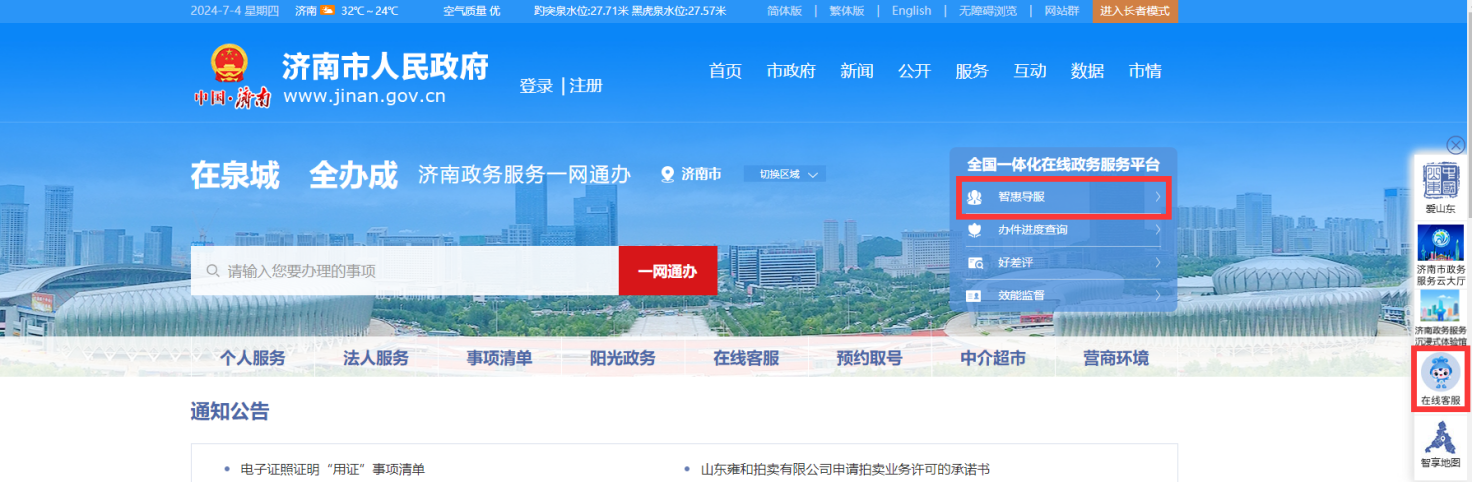Click the 智享地图 map icon
Image resolution: width=1472 pixels, height=482 pixels.
[1440, 437]
